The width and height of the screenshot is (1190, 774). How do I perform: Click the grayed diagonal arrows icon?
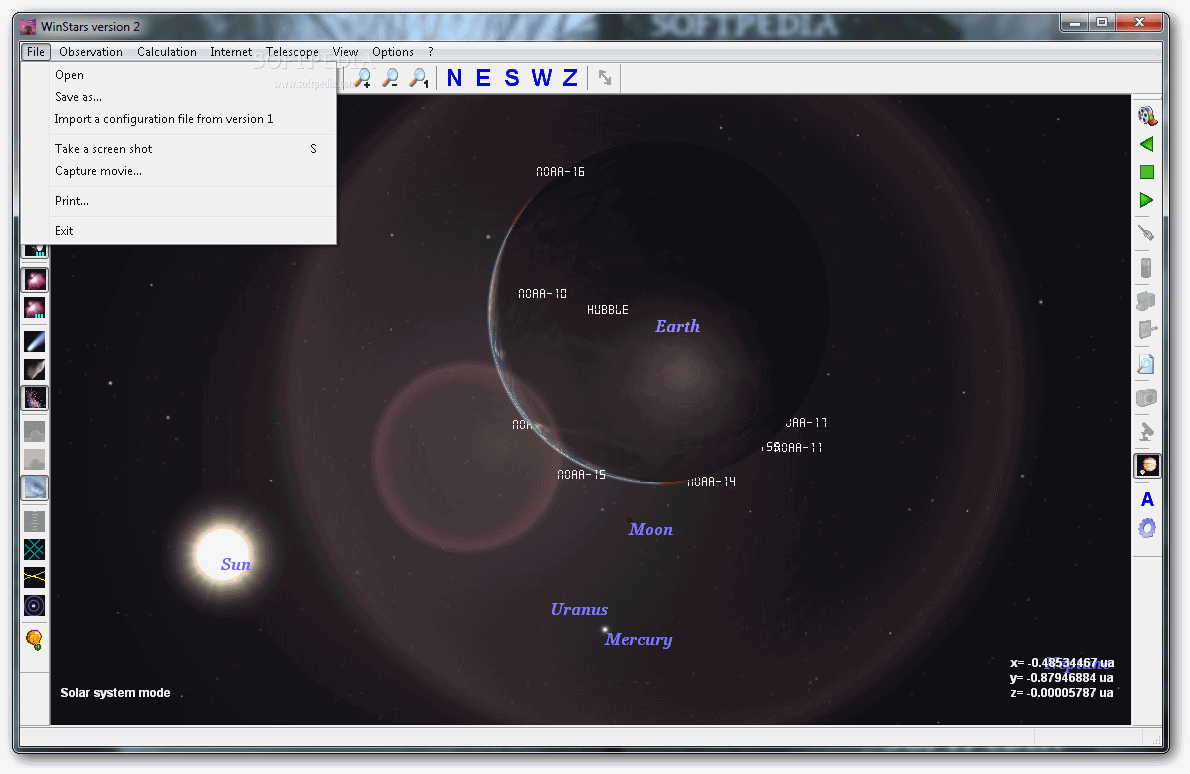point(605,77)
